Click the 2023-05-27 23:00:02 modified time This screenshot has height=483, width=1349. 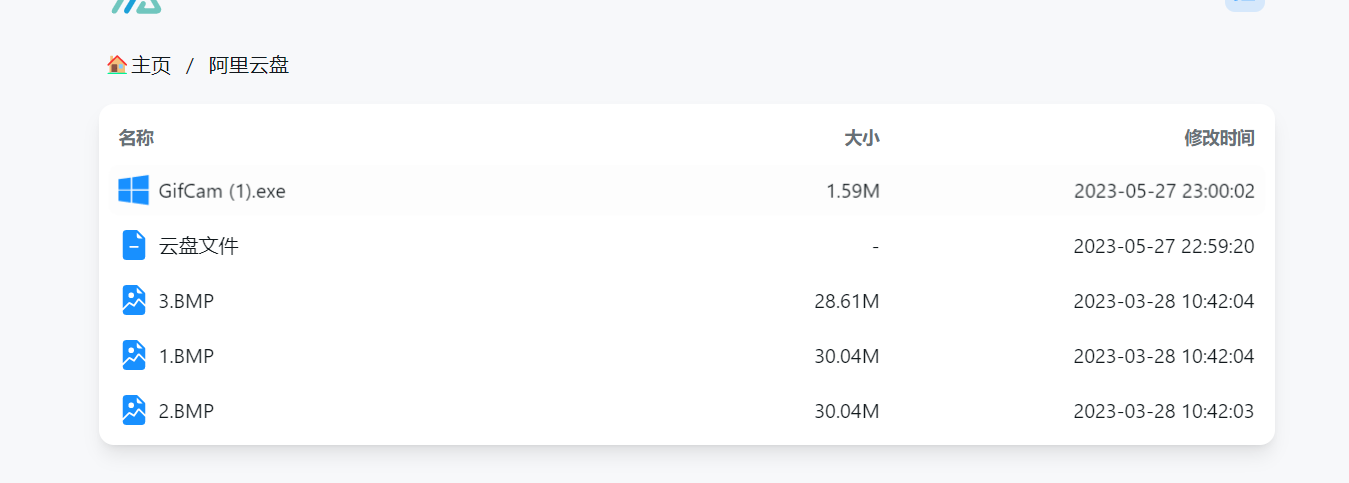(x=1164, y=191)
